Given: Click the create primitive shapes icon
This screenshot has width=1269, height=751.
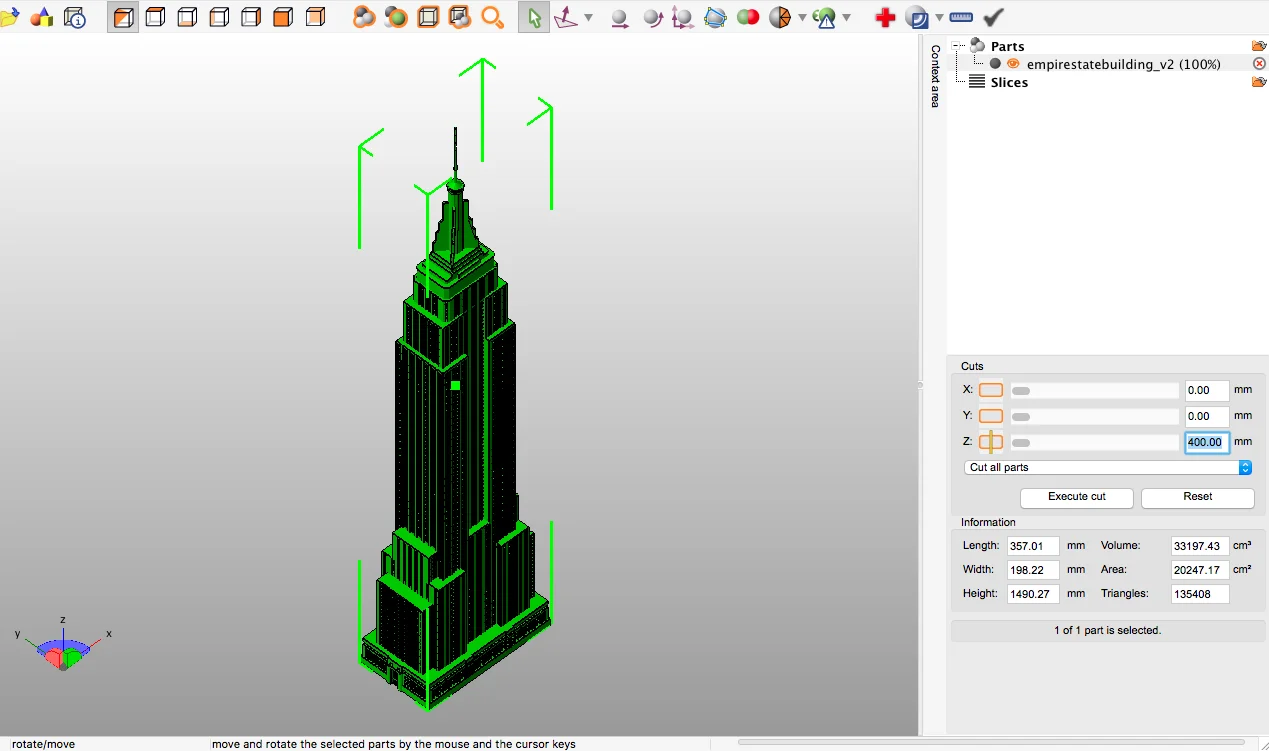Looking at the screenshot, I should (x=41, y=17).
